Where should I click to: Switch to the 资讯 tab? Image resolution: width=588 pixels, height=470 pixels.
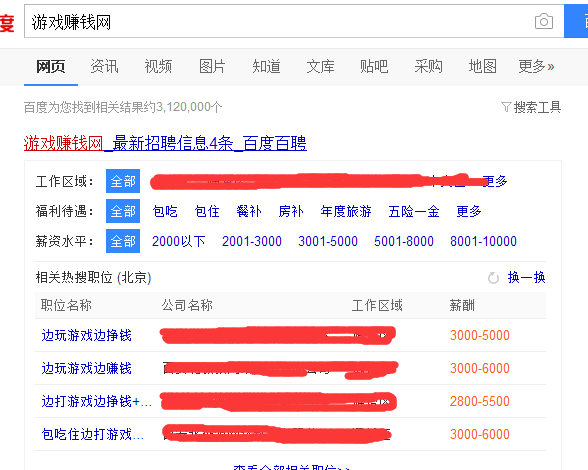click(104, 66)
